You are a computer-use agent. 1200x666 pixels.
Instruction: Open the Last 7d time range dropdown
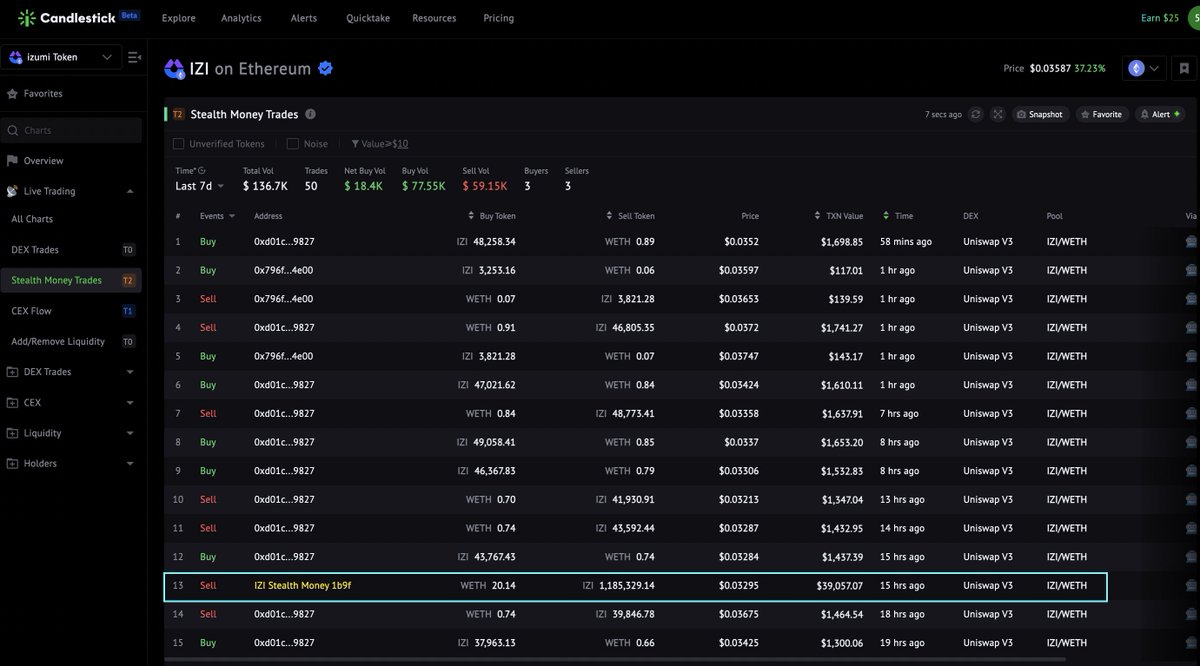click(x=200, y=186)
